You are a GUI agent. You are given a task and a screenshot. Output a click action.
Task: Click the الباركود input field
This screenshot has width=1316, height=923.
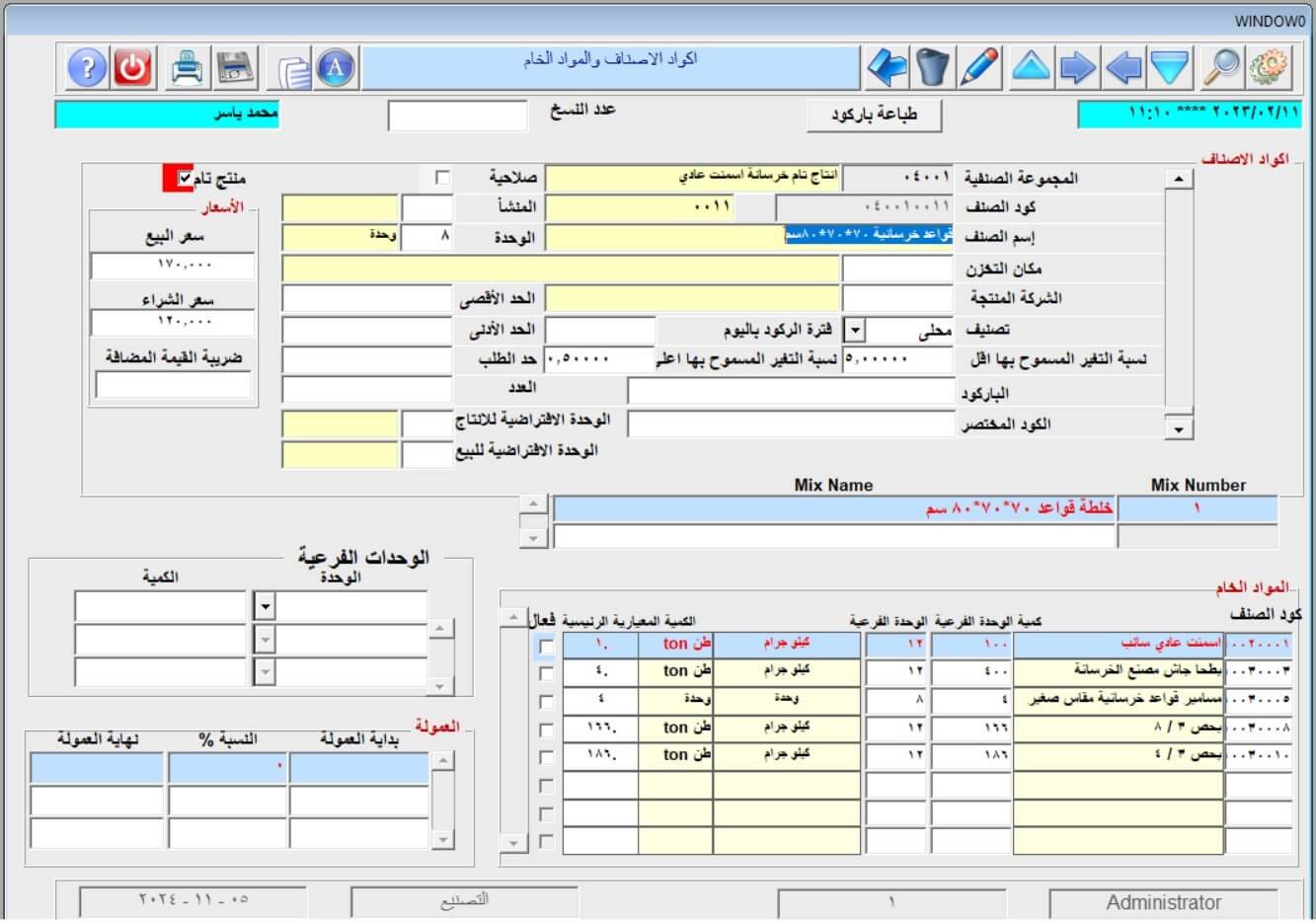pyautogui.click(x=791, y=392)
